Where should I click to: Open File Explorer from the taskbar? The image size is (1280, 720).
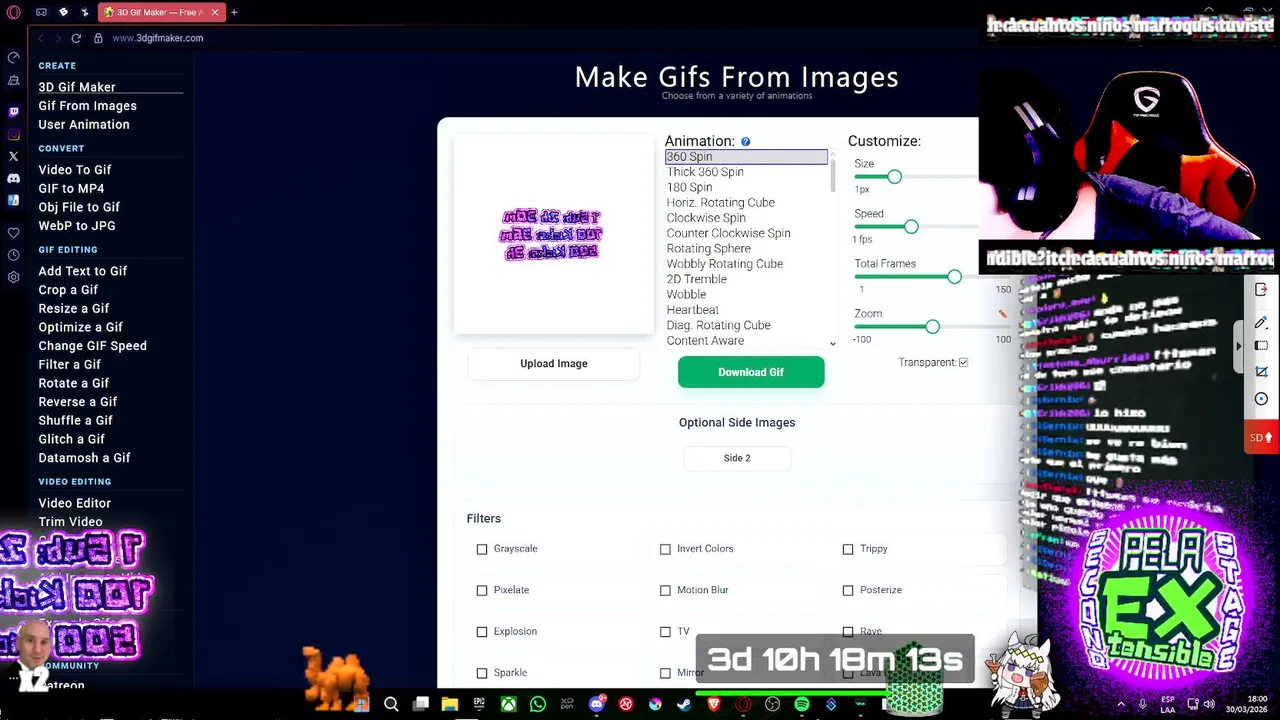coord(450,704)
